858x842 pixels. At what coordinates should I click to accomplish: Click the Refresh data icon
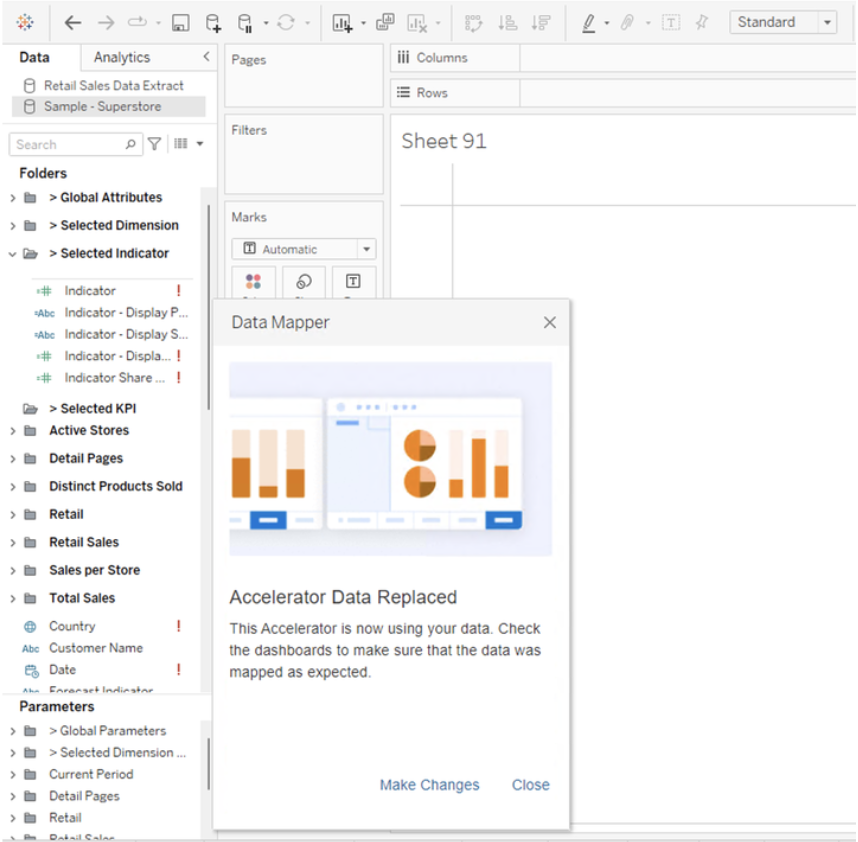[286, 22]
